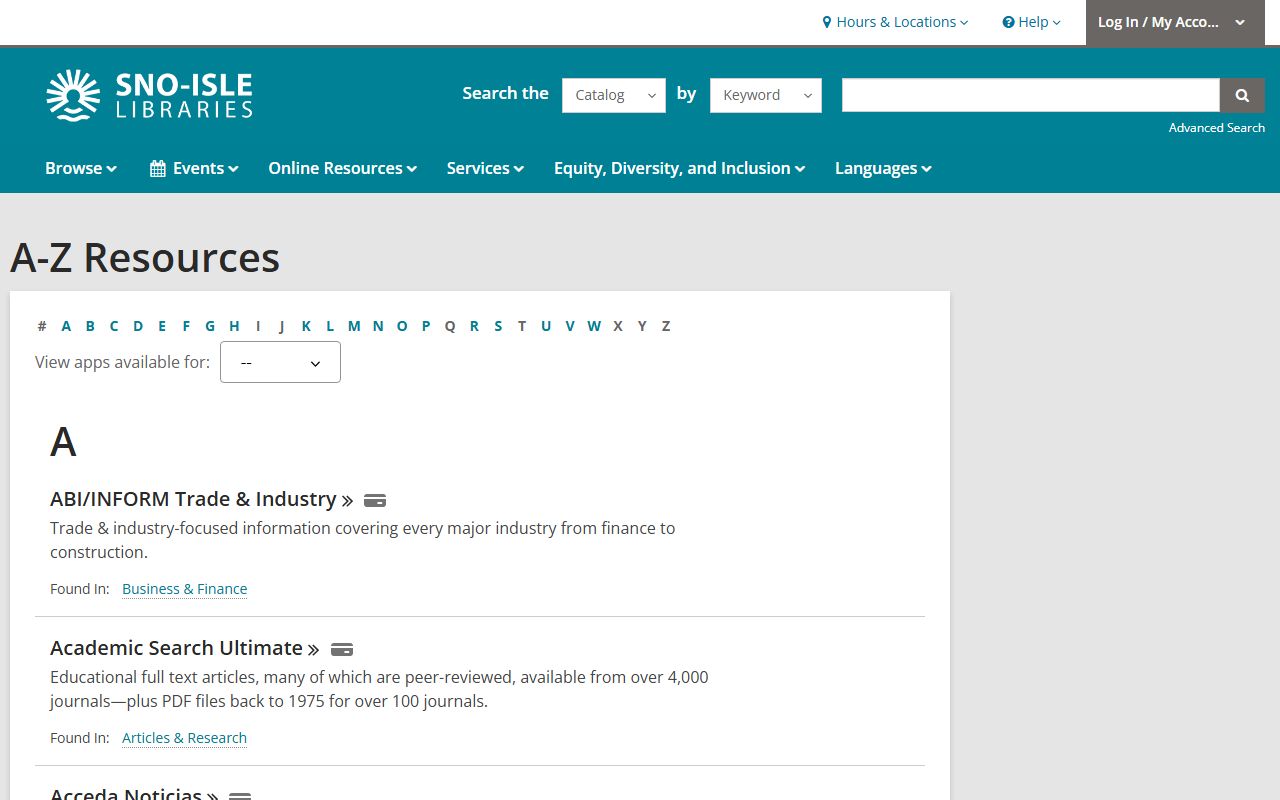Jump to letter C in index
The width and height of the screenshot is (1280, 800).
coord(114,326)
